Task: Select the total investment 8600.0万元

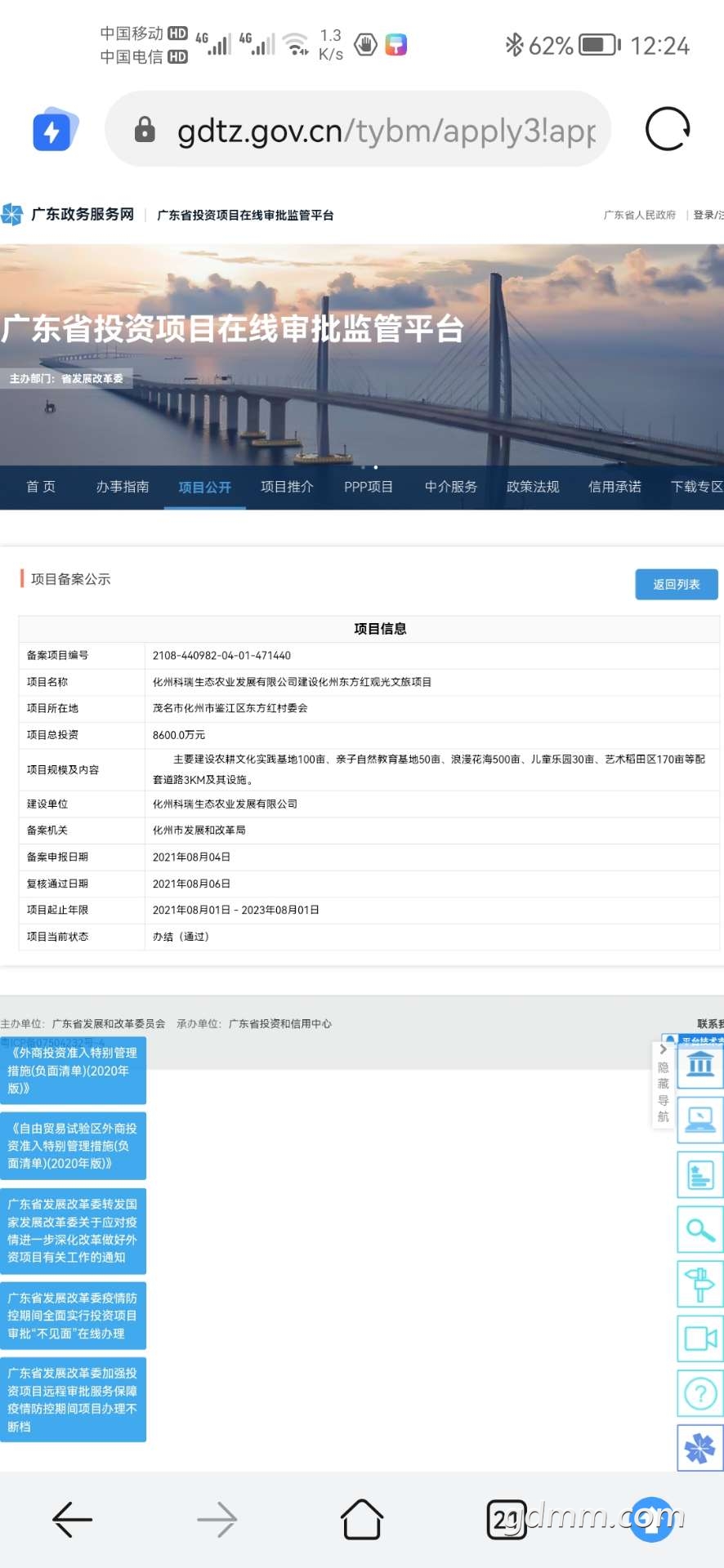Action: click(x=179, y=735)
